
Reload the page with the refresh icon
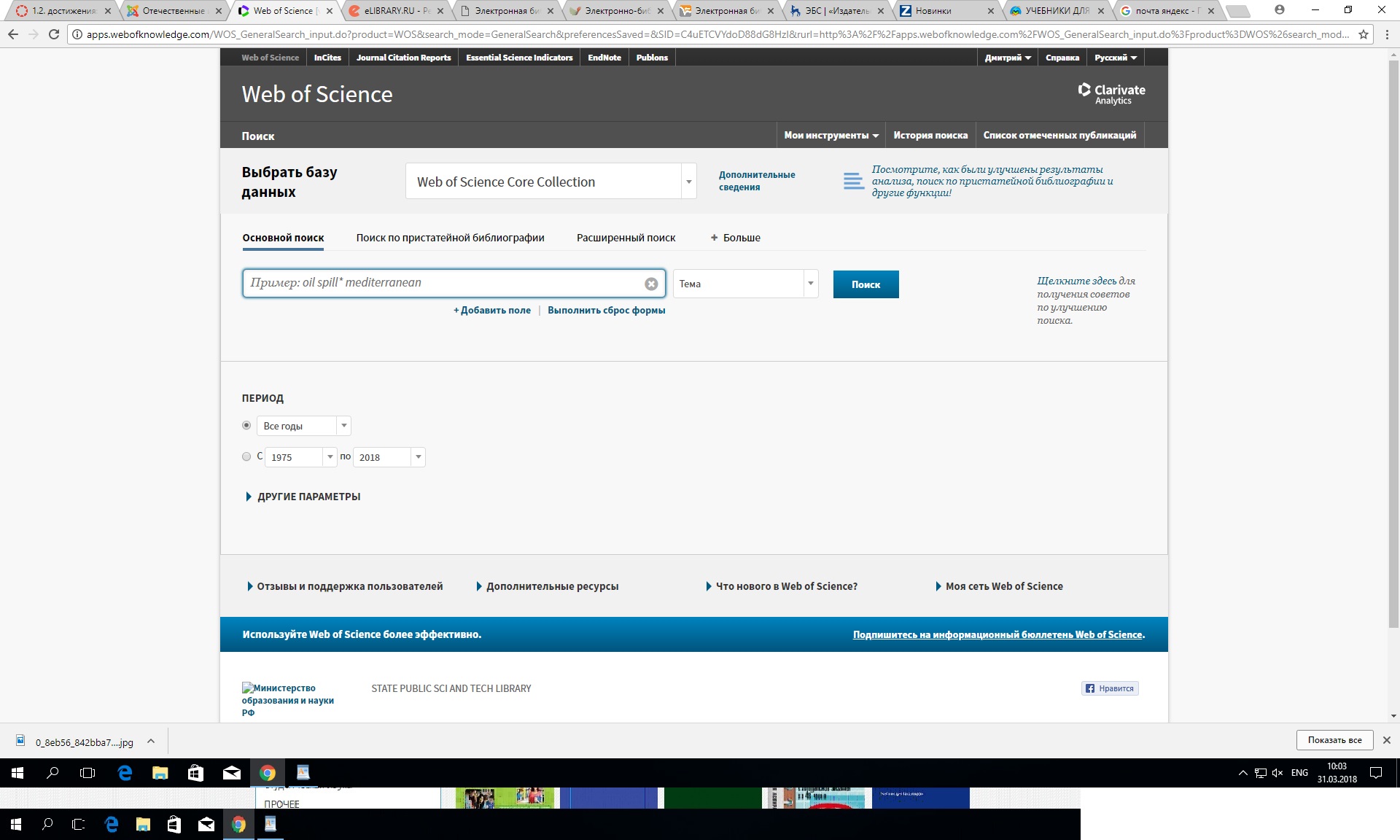click(x=54, y=34)
